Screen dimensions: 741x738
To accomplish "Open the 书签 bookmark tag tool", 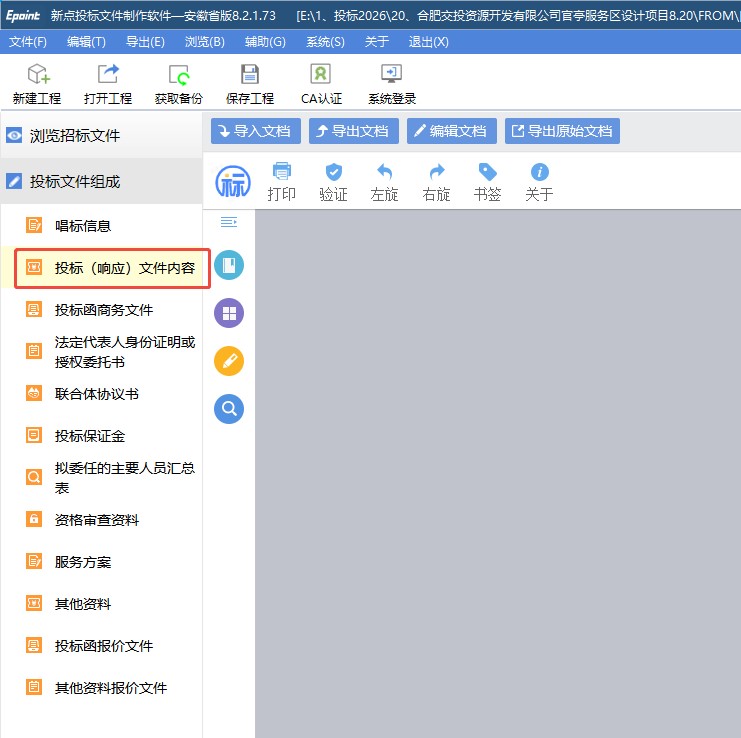I will [487, 182].
